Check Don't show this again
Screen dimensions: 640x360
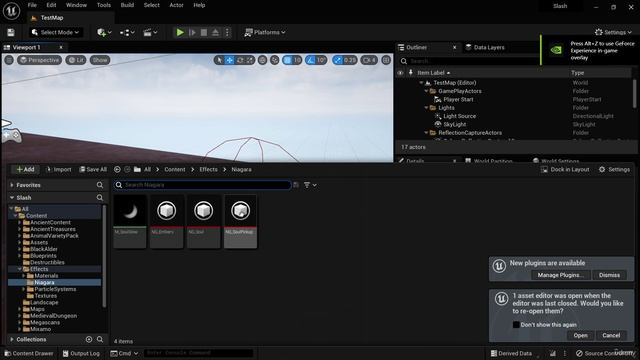pyautogui.click(x=516, y=325)
